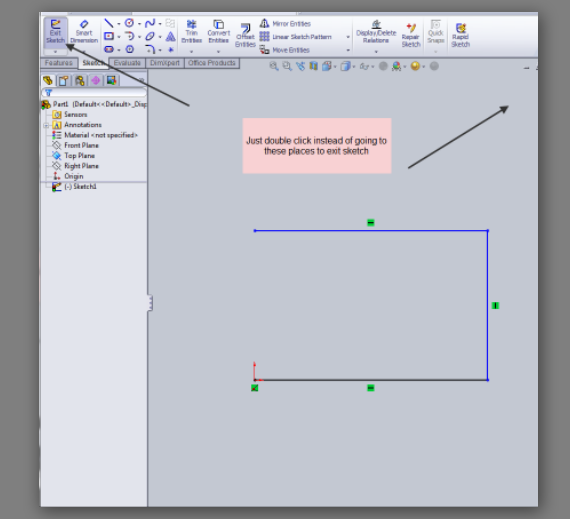Toggle Quick Snaps option
Viewport: 570px width, 519px height.
click(x=435, y=32)
